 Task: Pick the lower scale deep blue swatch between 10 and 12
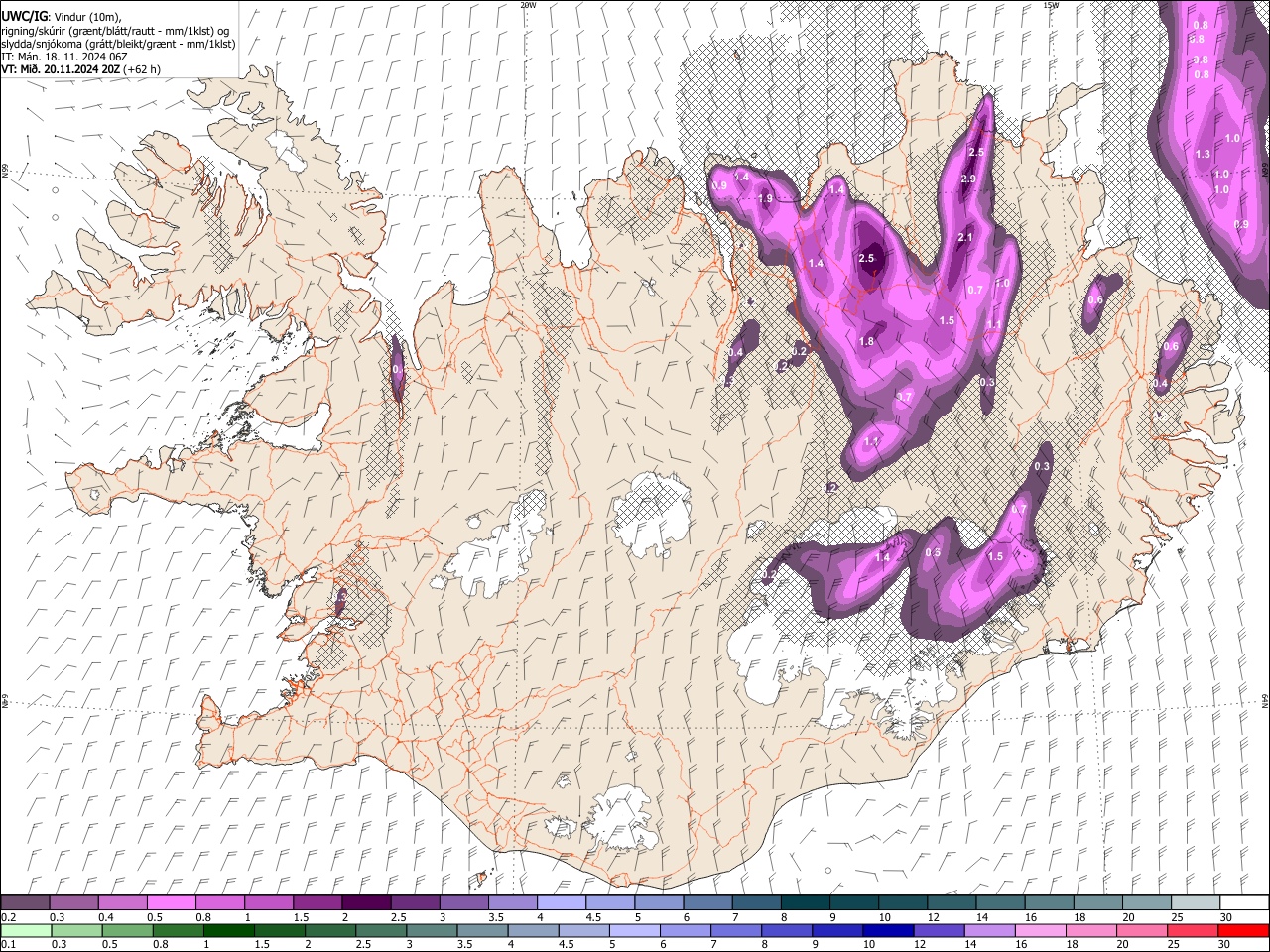(889, 930)
